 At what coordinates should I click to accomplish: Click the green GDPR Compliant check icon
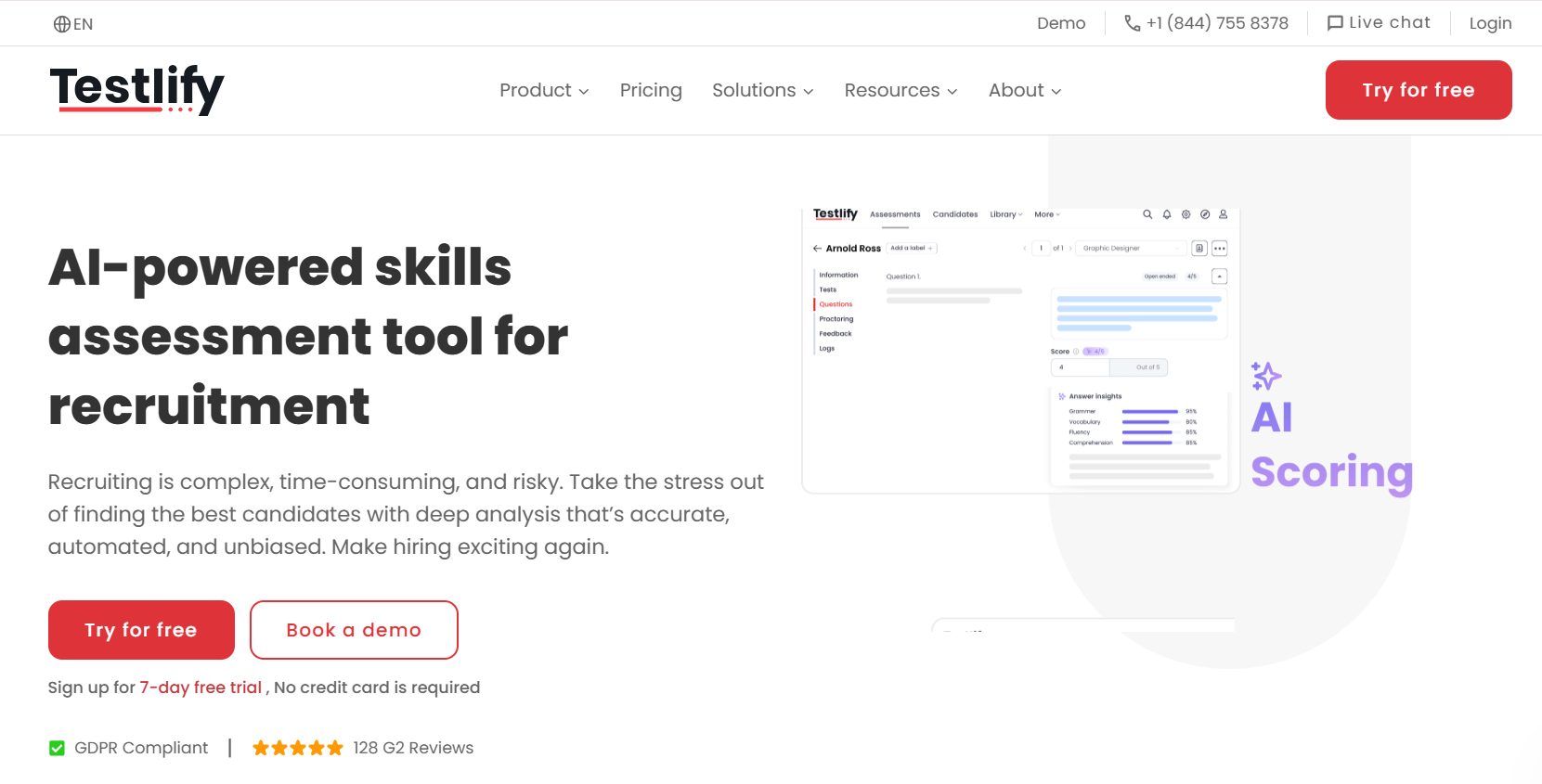(x=57, y=748)
